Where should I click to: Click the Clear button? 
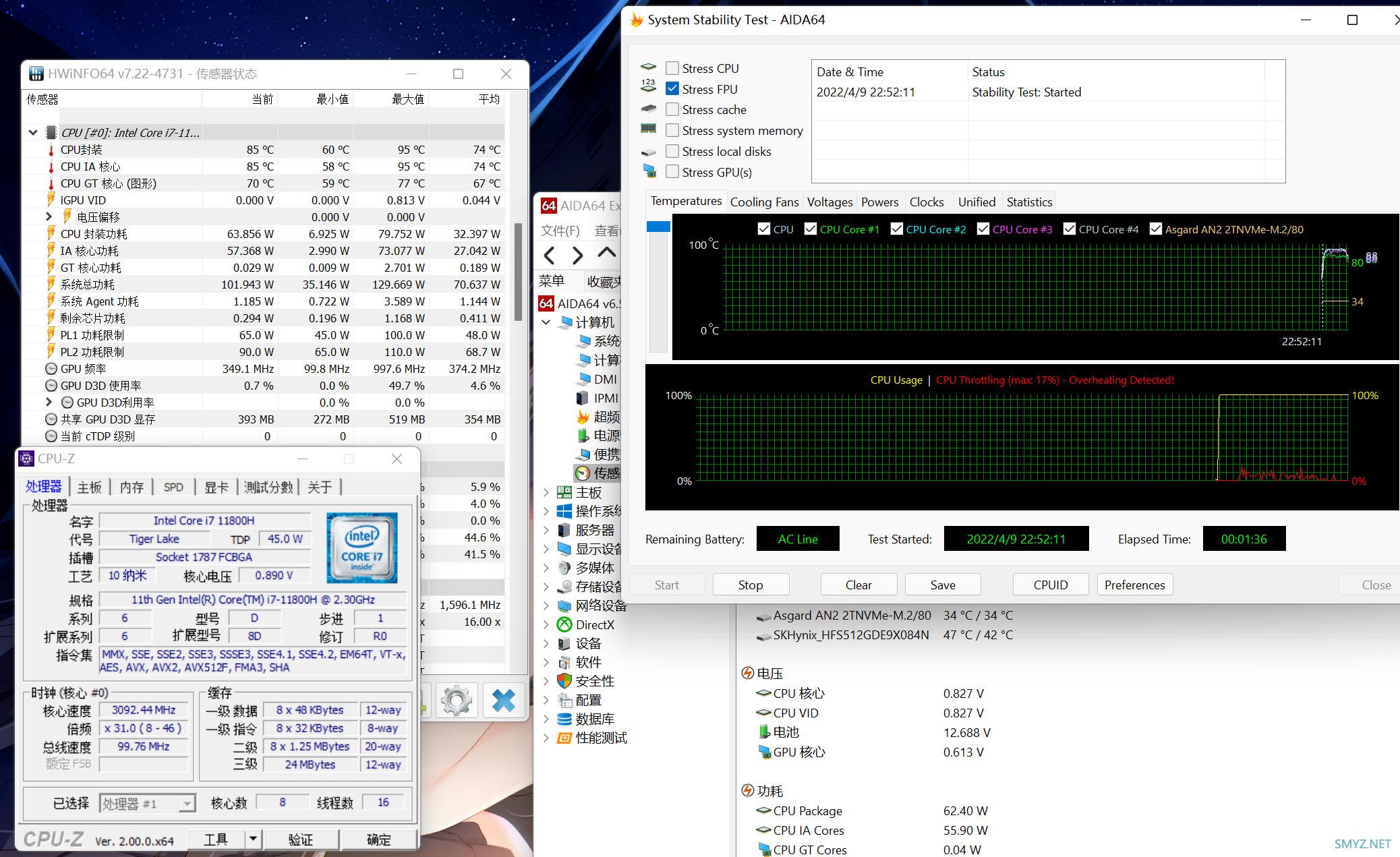pyautogui.click(x=858, y=585)
